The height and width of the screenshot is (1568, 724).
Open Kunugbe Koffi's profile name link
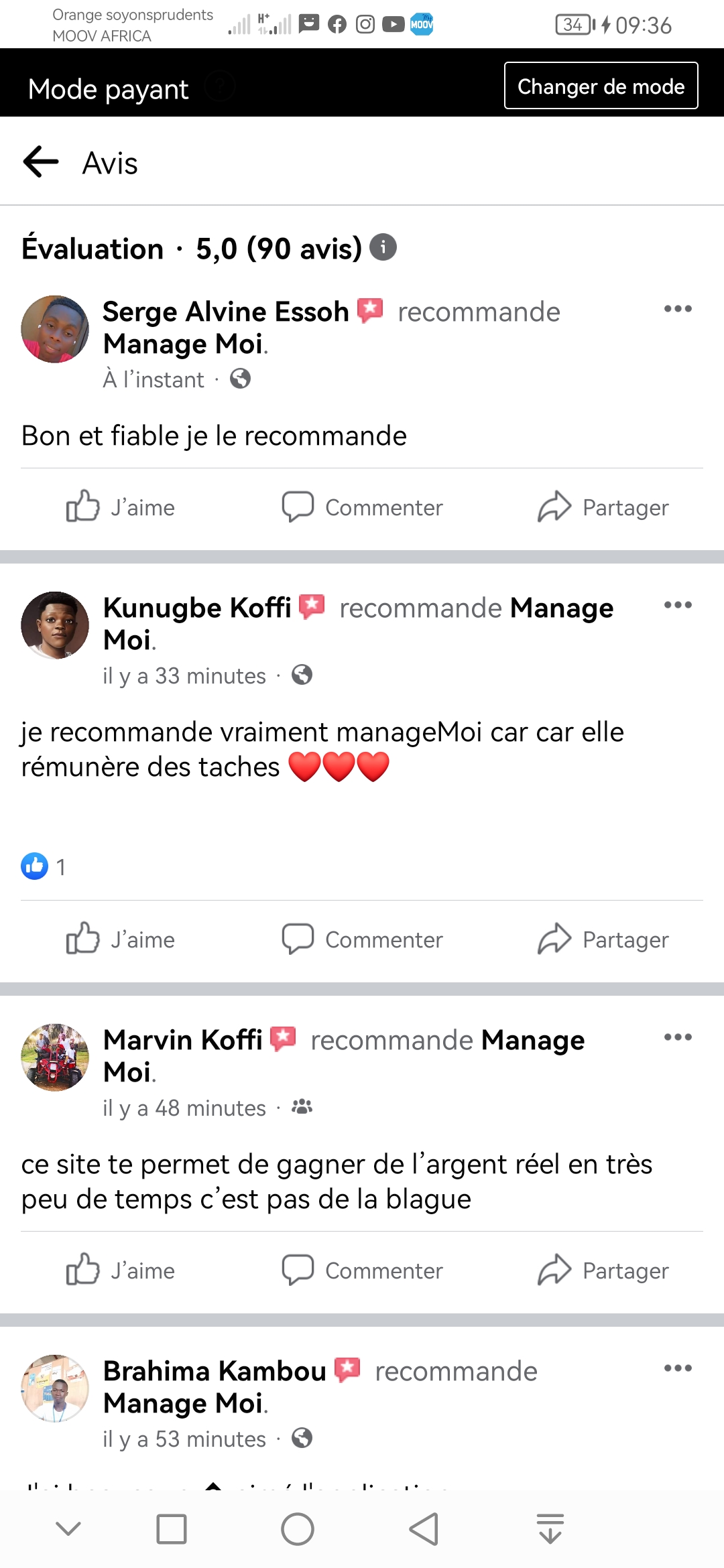click(x=197, y=608)
